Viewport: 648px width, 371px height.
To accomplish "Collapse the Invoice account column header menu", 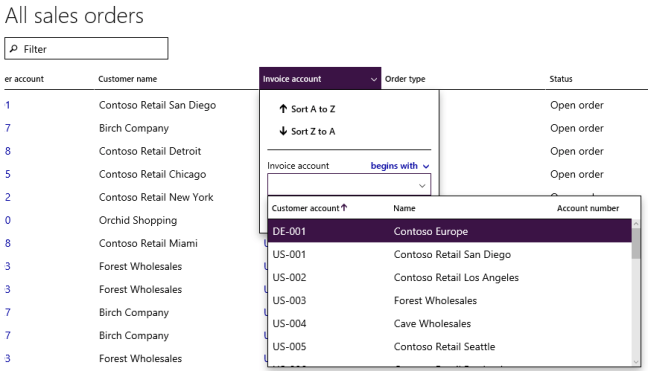I will pos(374,79).
